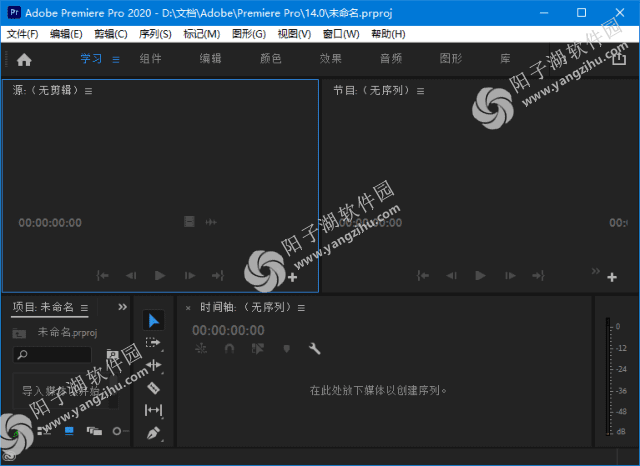This screenshot has height=466, width=640.
Task: Select the Pen tool
Action: [153, 433]
